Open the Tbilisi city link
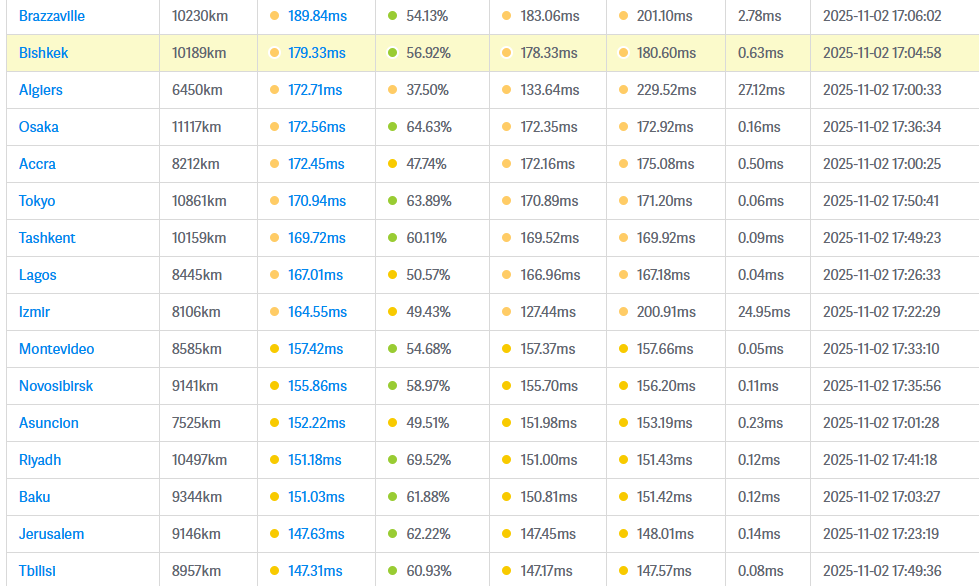Screen dimensions: 979x586 [x=37, y=571]
